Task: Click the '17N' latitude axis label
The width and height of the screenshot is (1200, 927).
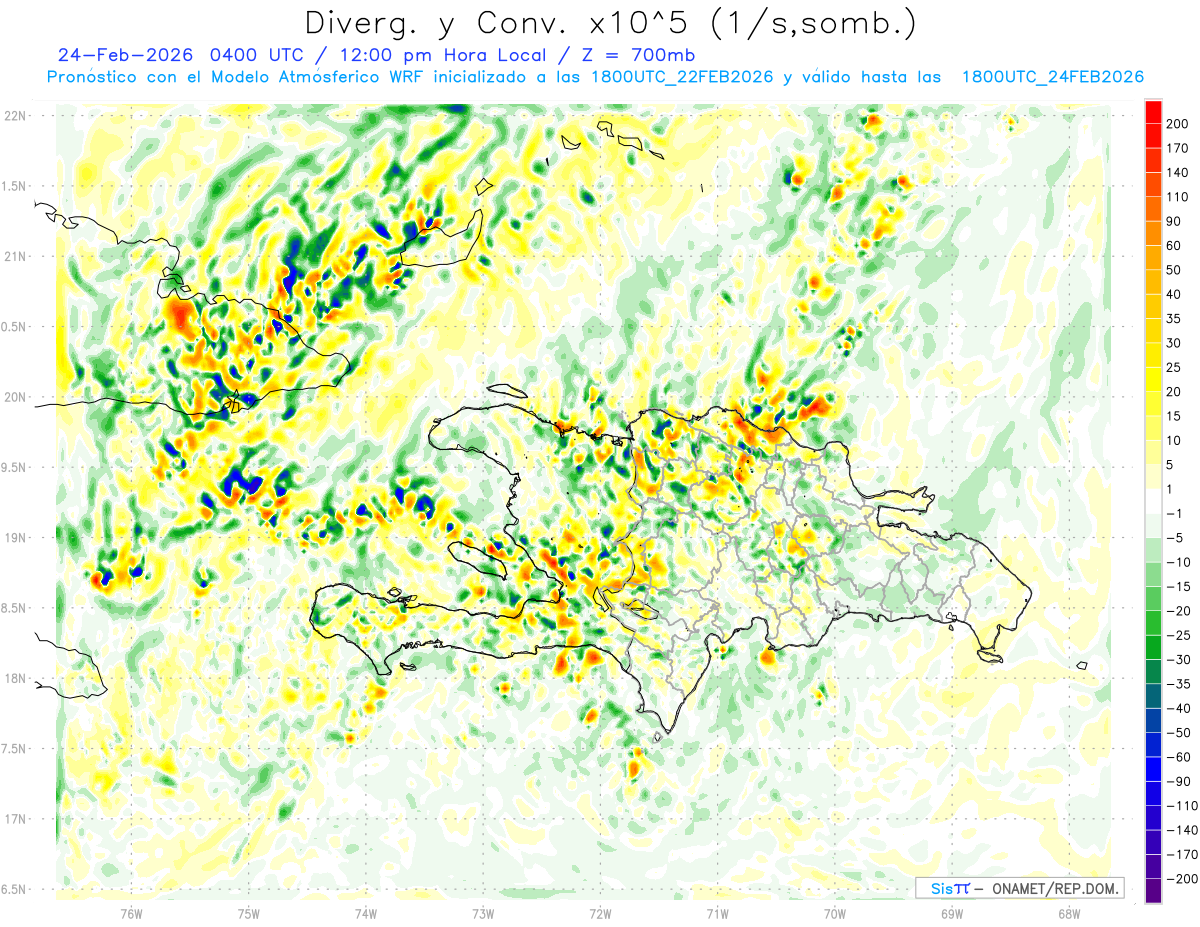Action: tap(15, 819)
